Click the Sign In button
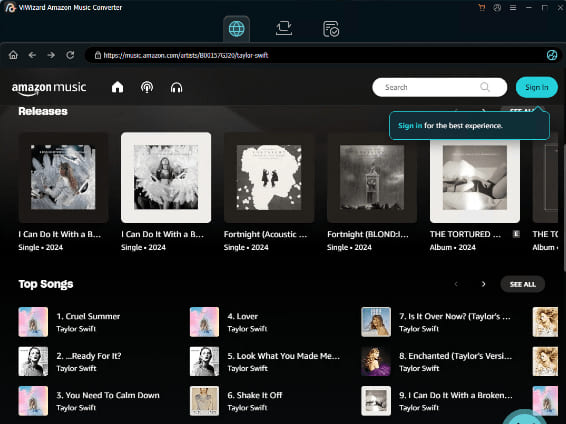Image resolution: width=566 pixels, height=424 pixels. click(536, 87)
